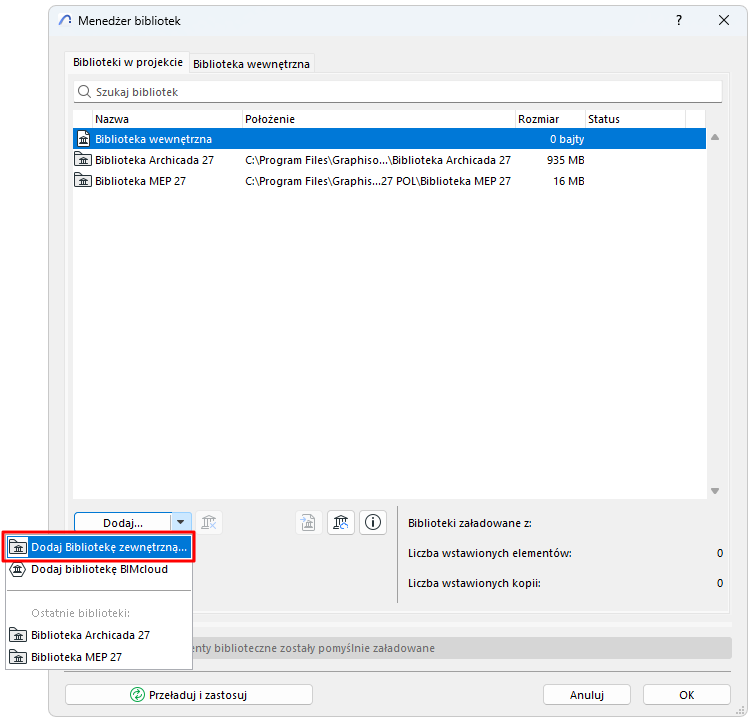Image resolution: width=751 pixels, height=720 pixels.
Task: Click the Biblioteka wewnętrzna row icon
Action: click(x=83, y=139)
